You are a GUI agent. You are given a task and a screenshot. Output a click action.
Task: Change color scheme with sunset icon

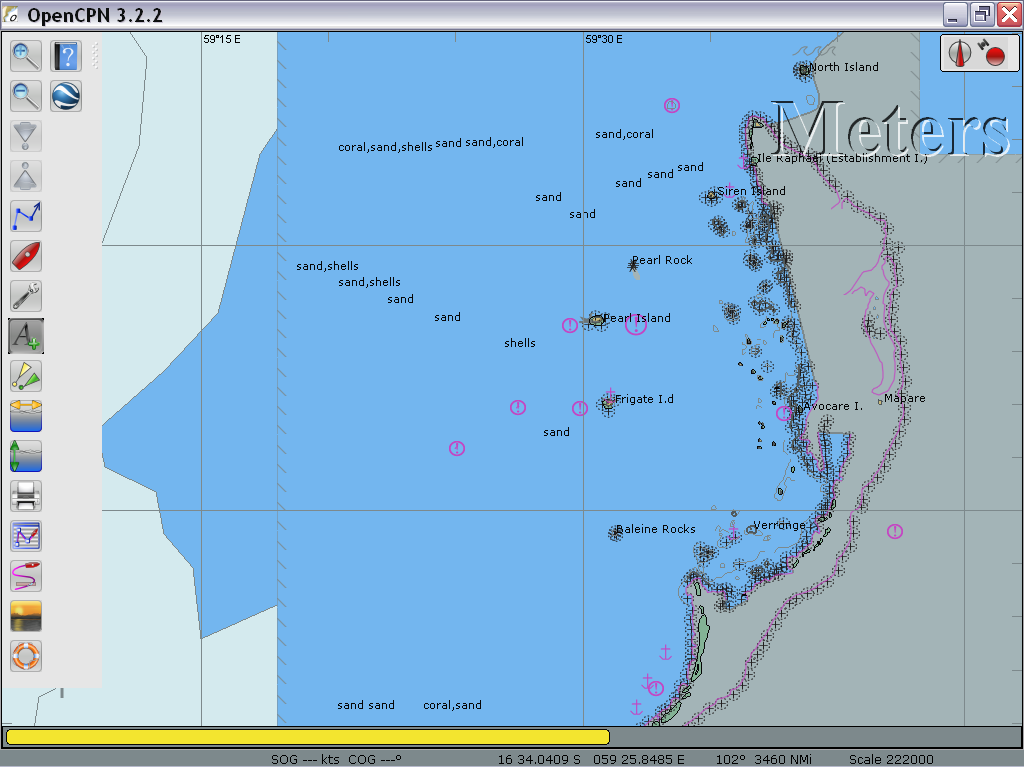coord(26,616)
